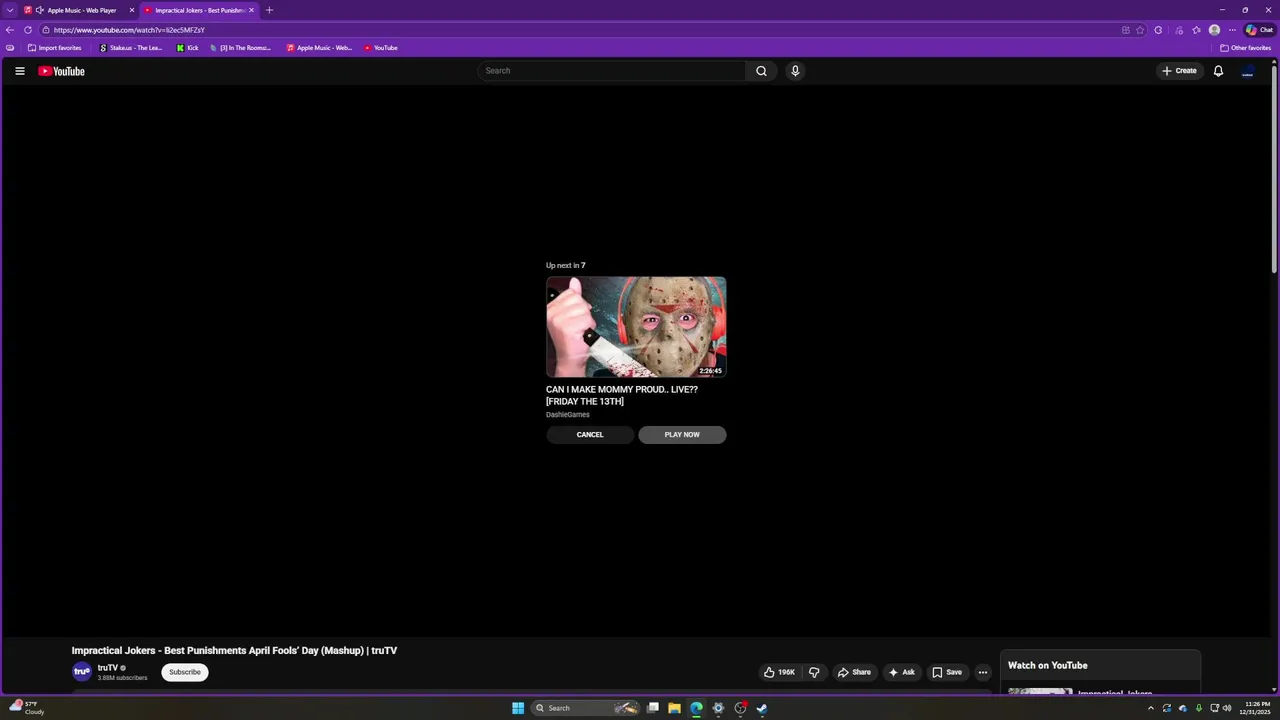Image resolution: width=1280 pixels, height=720 pixels.
Task: Start voice search with microphone icon
Action: [x=795, y=71]
